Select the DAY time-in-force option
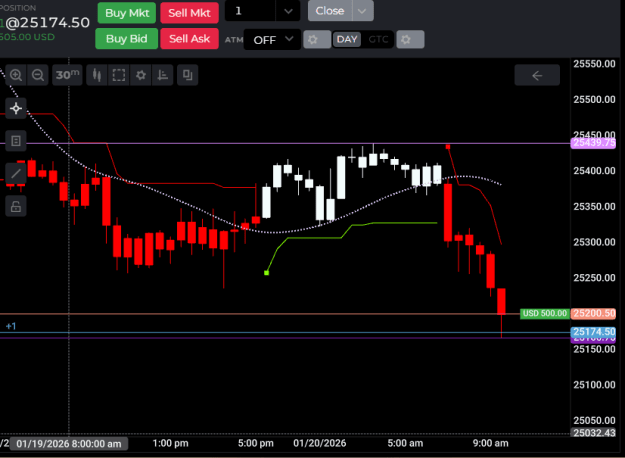This screenshot has width=625, height=458. pyautogui.click(x=347, y=39)
